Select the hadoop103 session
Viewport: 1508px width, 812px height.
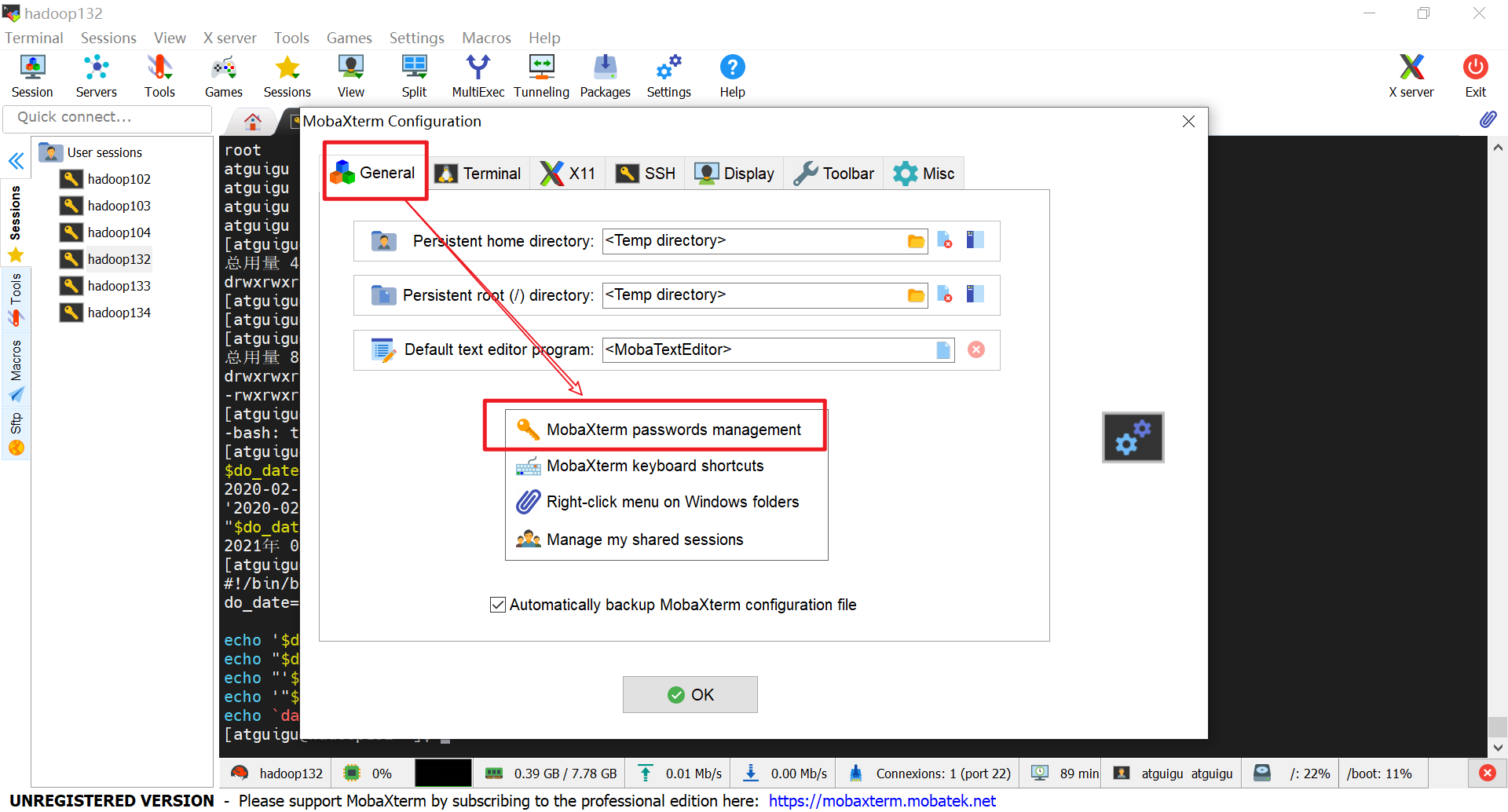(x=106, y=206)
